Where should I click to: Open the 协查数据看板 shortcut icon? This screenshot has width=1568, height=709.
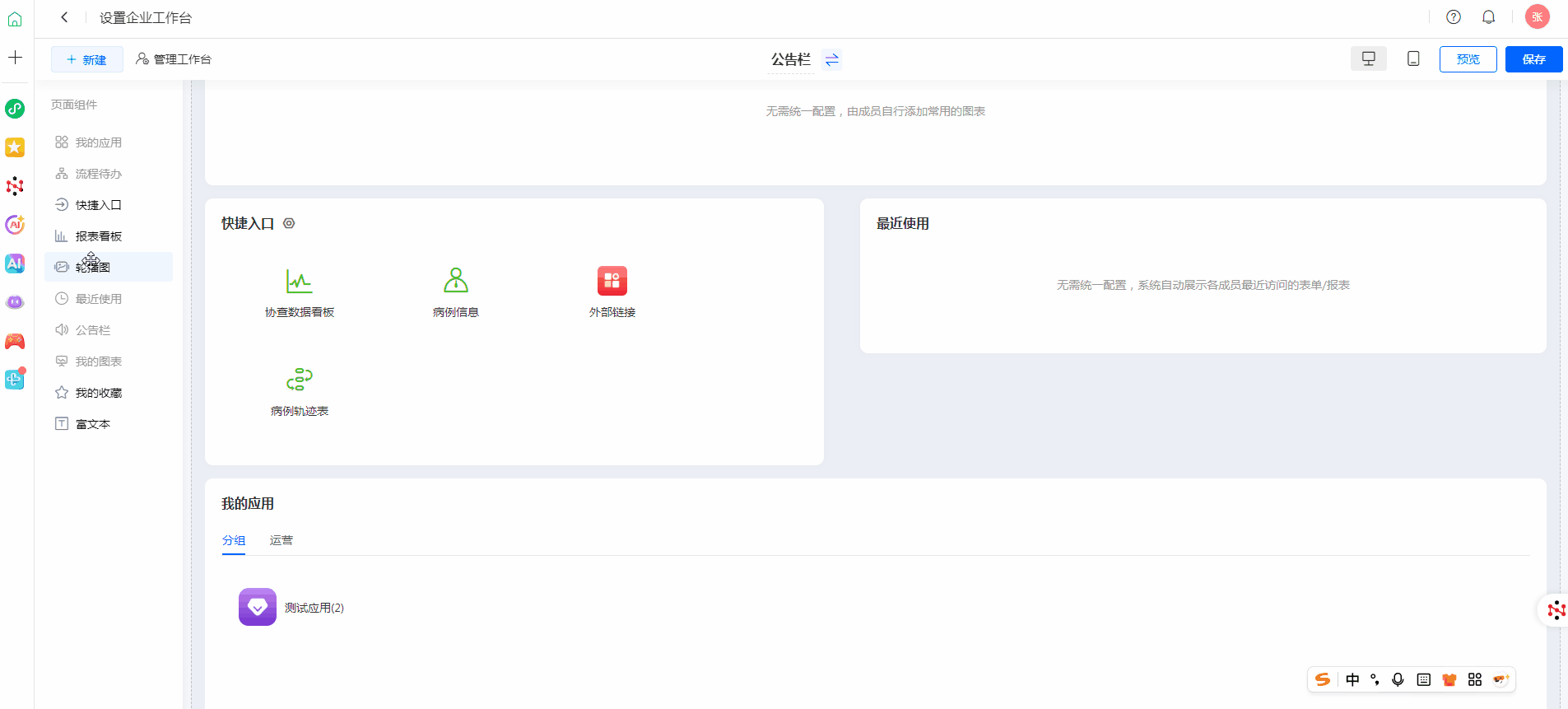[299, 282]
